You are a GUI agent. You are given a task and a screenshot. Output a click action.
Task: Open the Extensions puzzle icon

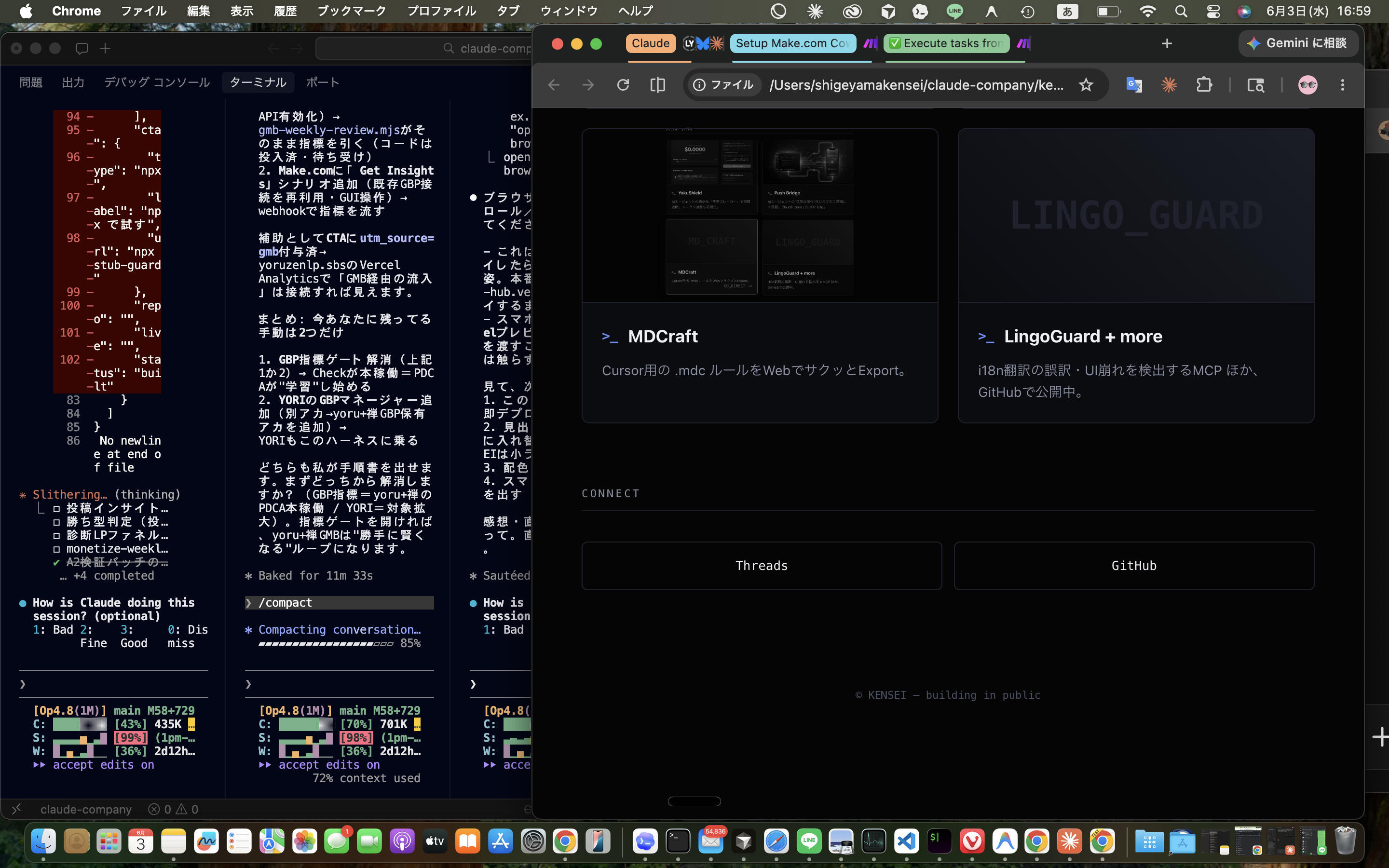tap(1204, 85)
